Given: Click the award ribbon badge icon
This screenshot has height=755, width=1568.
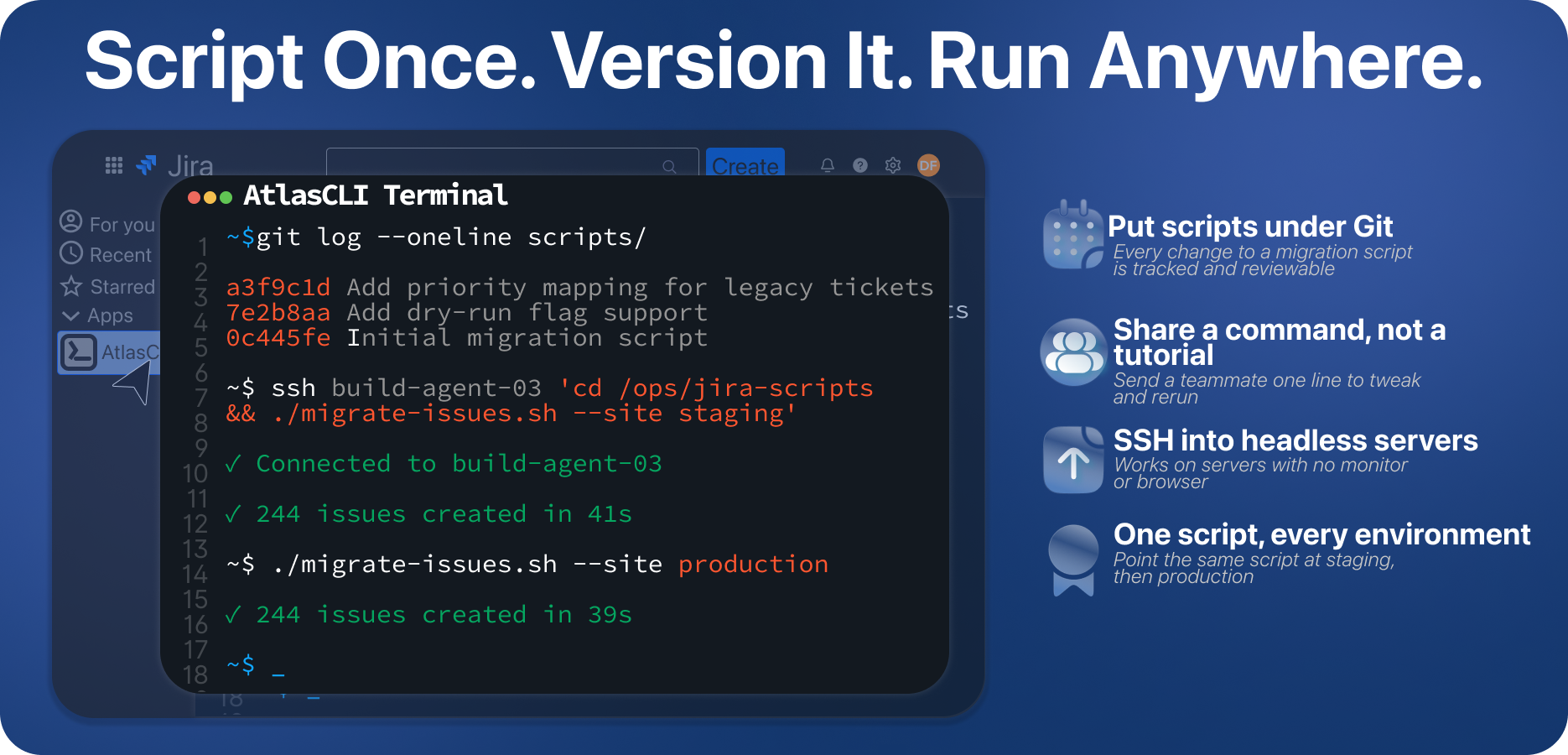Looking at the screenshot, I should pyautogui.click(x=1073, y=560).
